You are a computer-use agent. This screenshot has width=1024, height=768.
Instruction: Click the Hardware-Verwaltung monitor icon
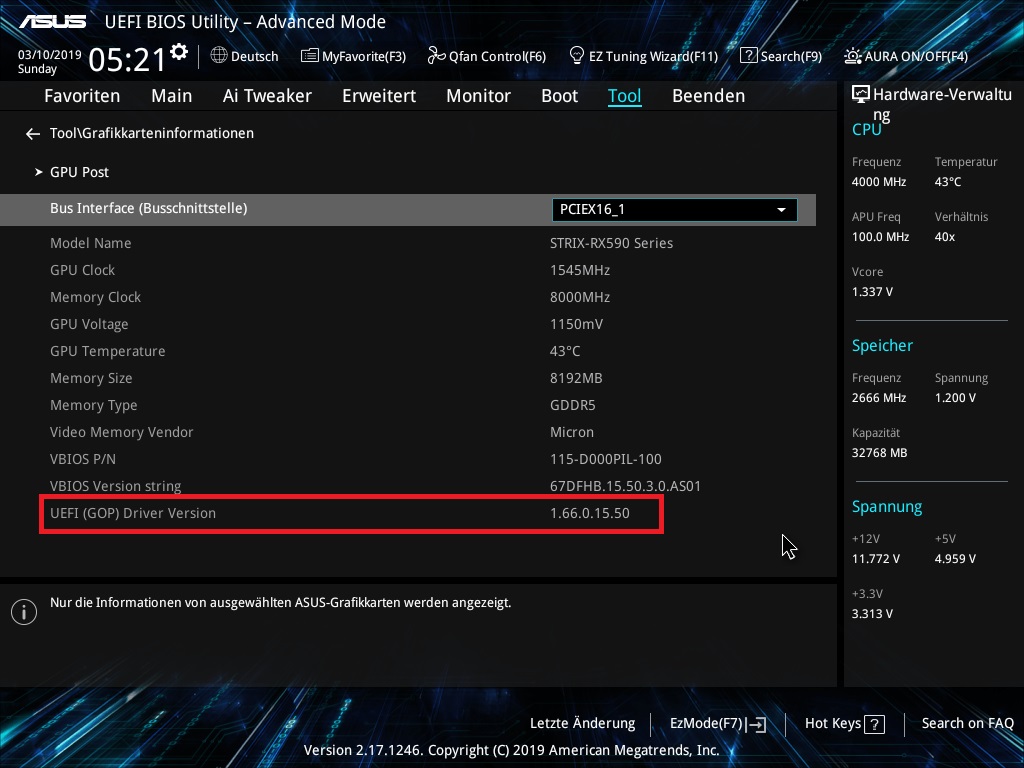click(x=861, y=94)
